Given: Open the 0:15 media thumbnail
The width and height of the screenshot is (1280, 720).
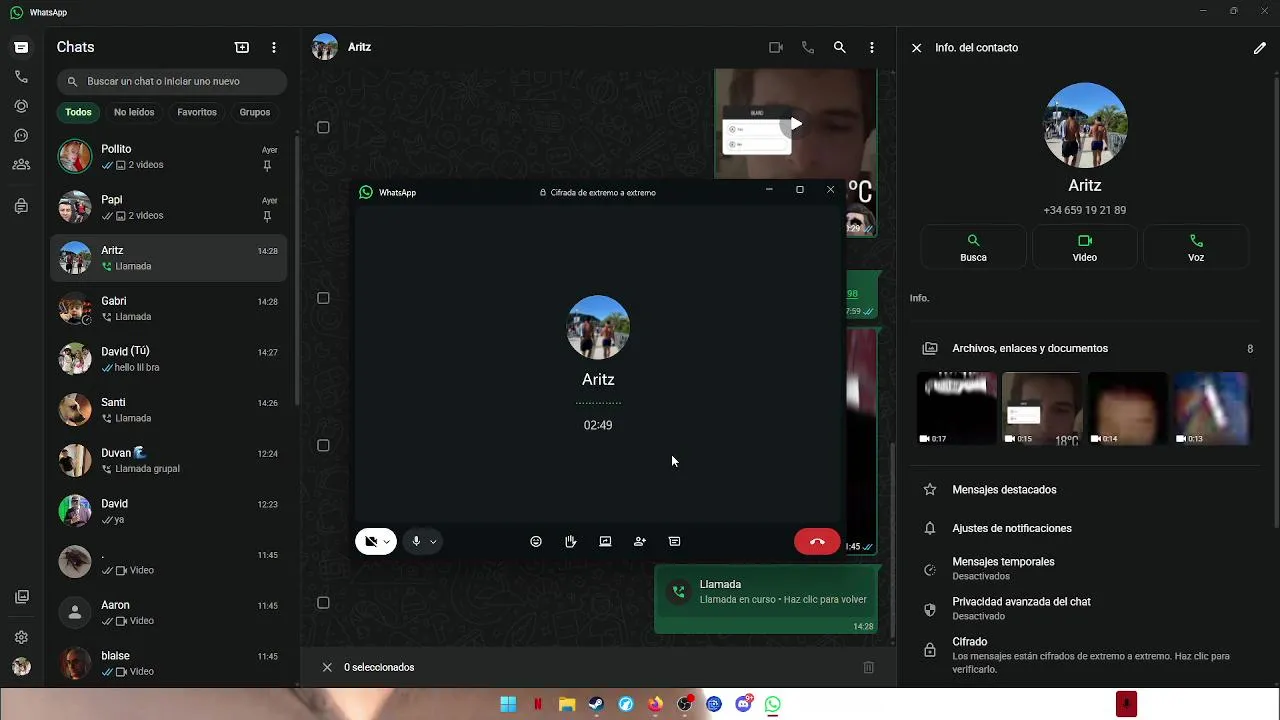Looking at the screenshot, I should click(x=1041, y=408).
